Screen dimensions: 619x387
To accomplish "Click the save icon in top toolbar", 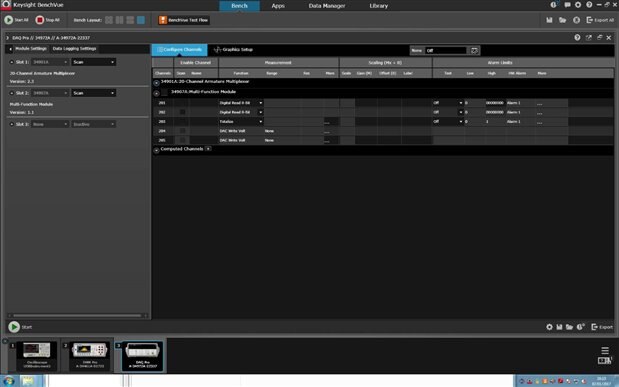I will (549, 20).
